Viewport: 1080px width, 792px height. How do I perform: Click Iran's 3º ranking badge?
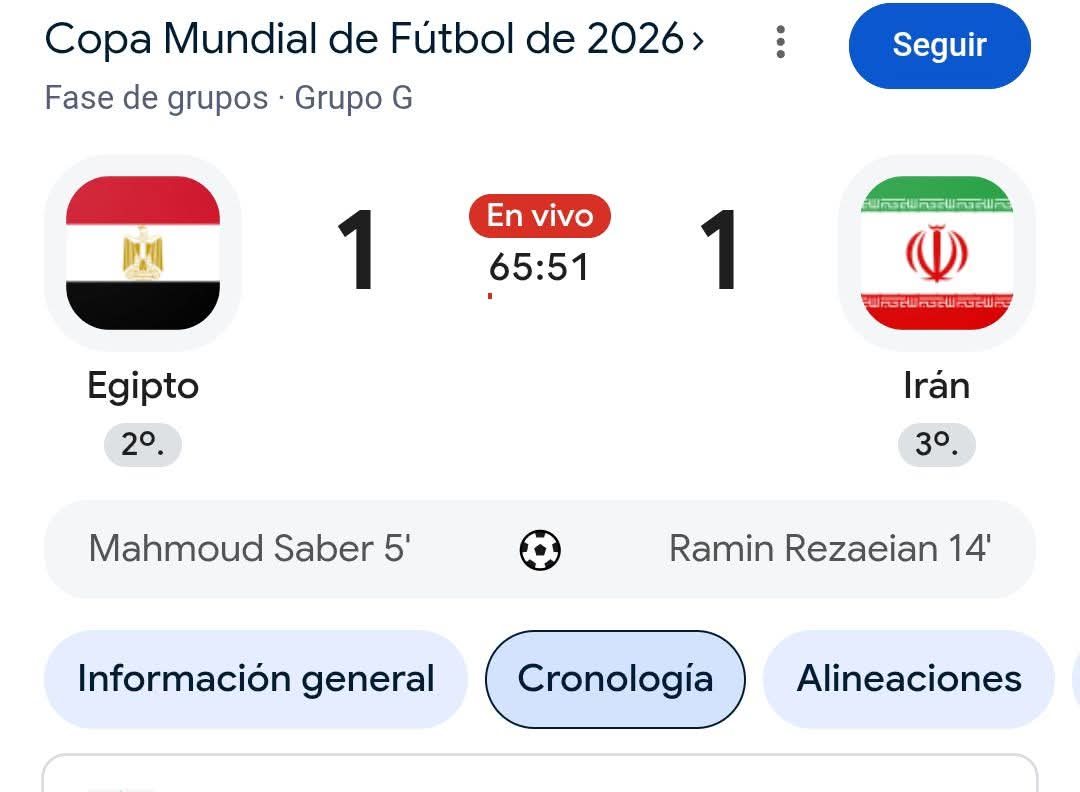[937, 444]
